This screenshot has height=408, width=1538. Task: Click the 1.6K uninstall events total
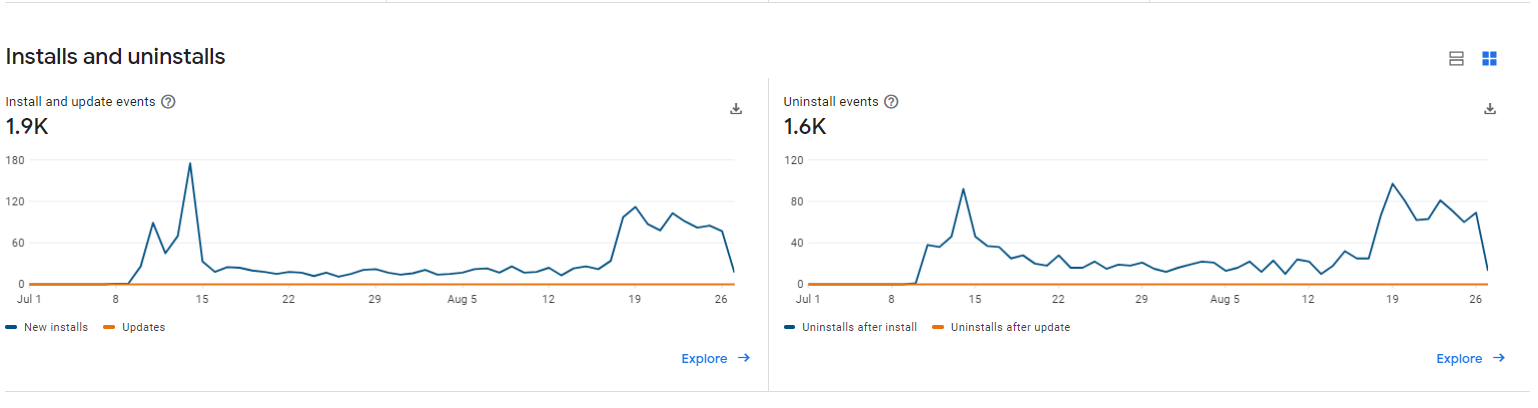click(x=805, y=126)
